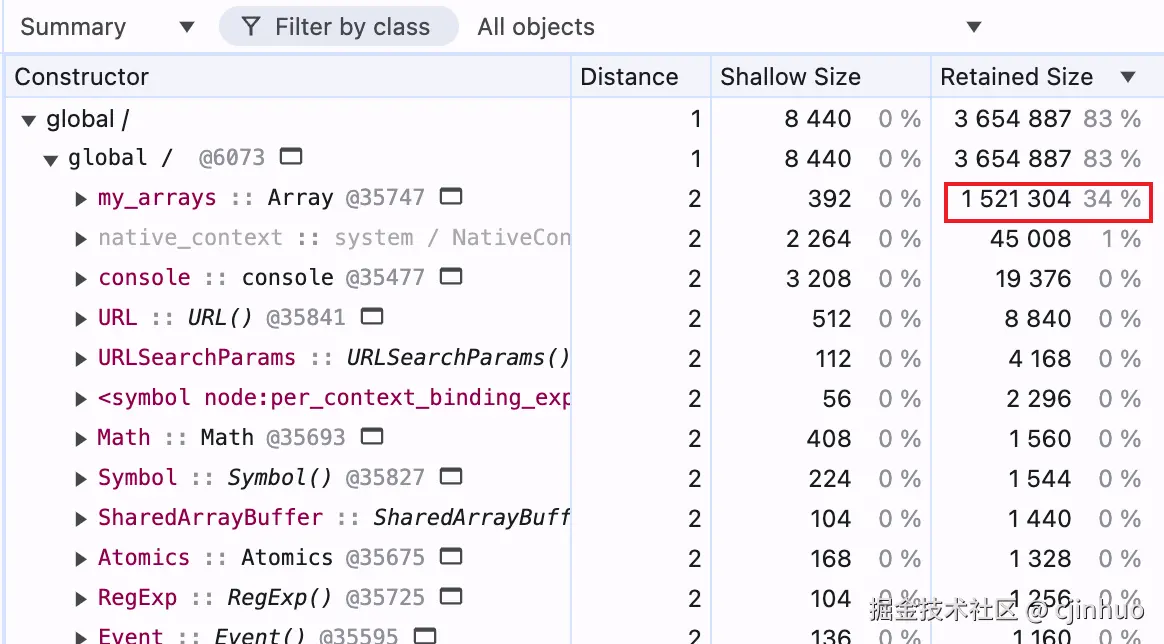The height and width of the screenshot is (644, 1164).
Task: Collapse the top-level global group
Action: tap(28, 120)
